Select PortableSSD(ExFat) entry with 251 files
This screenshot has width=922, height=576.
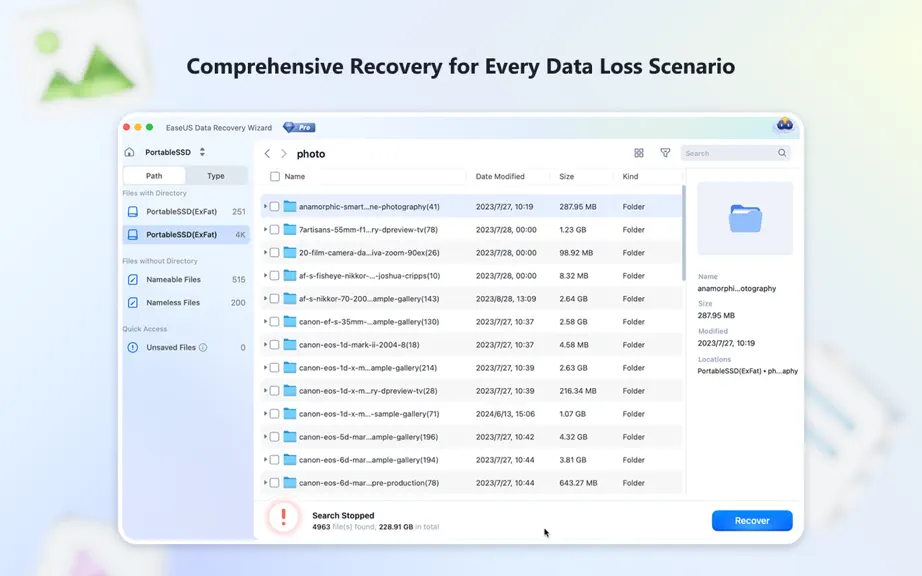click(186, 212)
